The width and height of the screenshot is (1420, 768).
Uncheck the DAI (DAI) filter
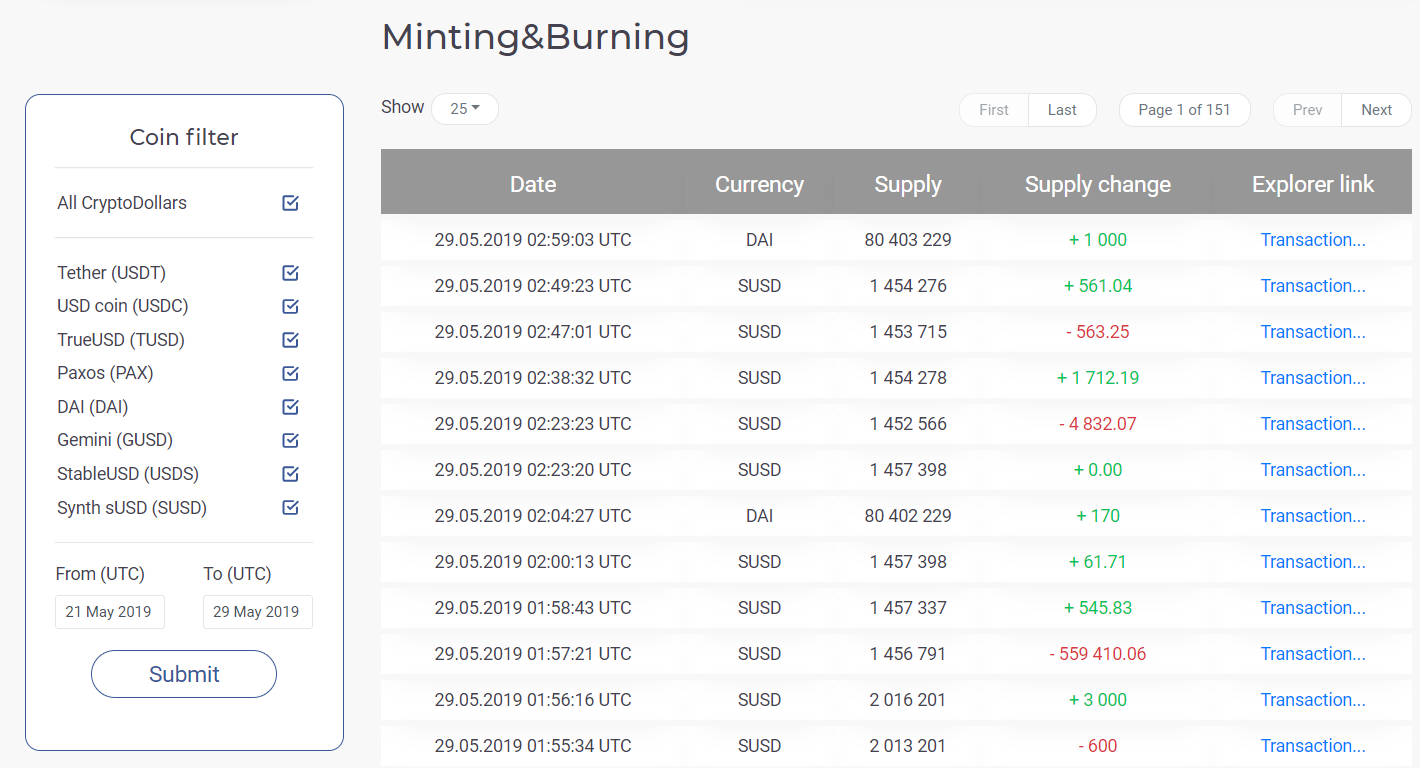pyautogui.click(x=290, y=407)
